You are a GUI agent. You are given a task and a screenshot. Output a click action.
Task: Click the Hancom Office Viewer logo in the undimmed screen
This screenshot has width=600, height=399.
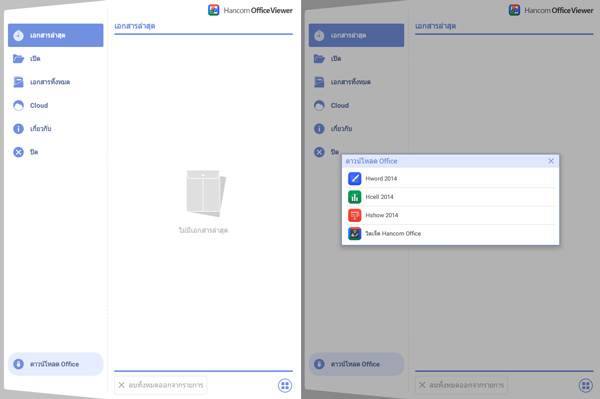[x=251, y=10]
